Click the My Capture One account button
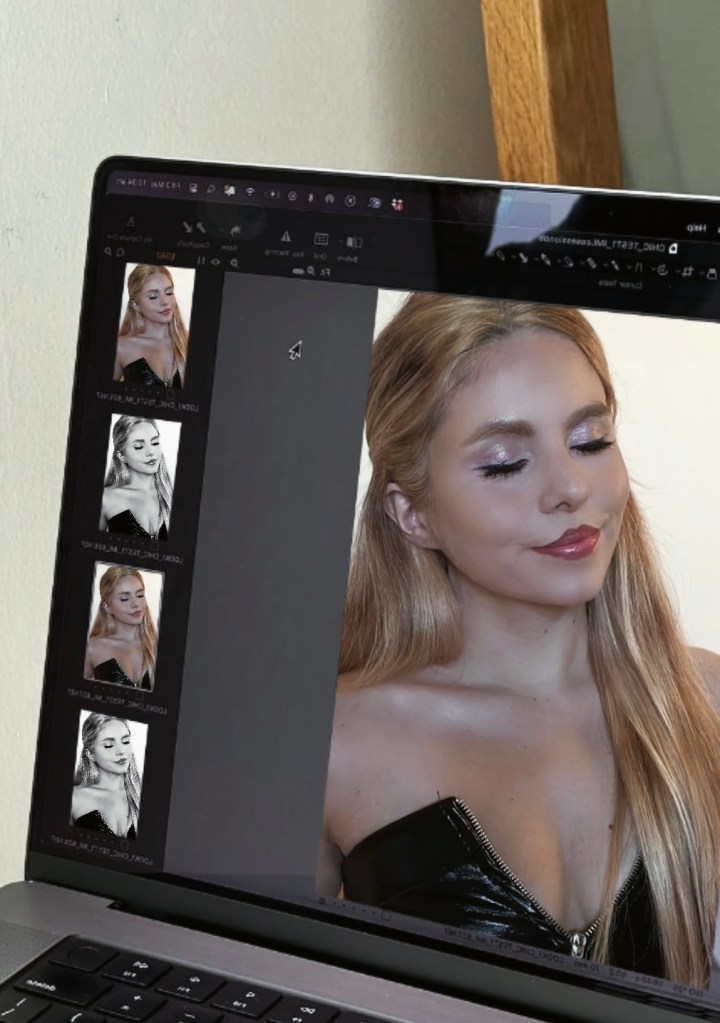 (x=130, y=223)
